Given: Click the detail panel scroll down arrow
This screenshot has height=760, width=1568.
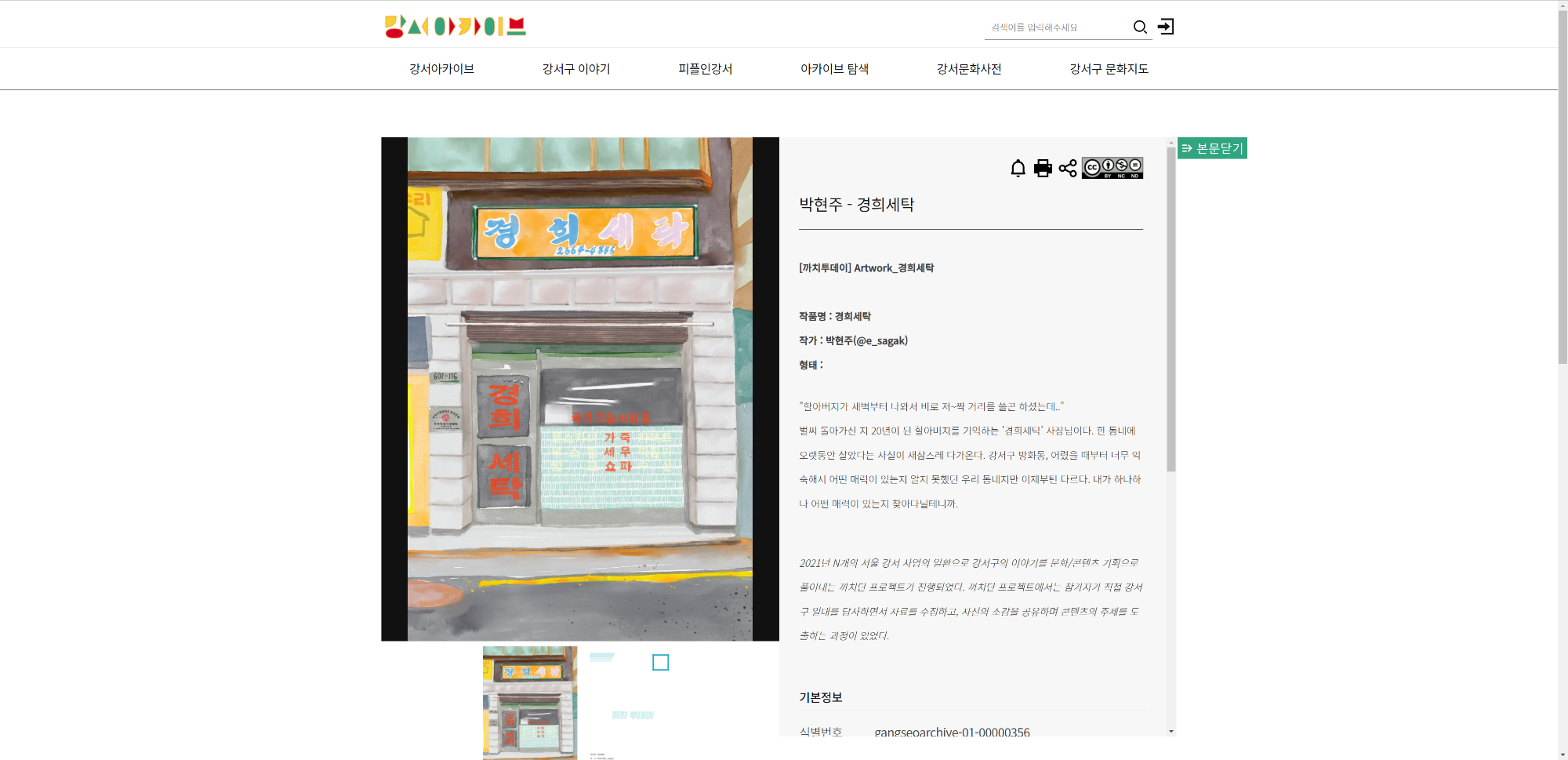Looking at the screenshot, I should [x=1171, y=731].
